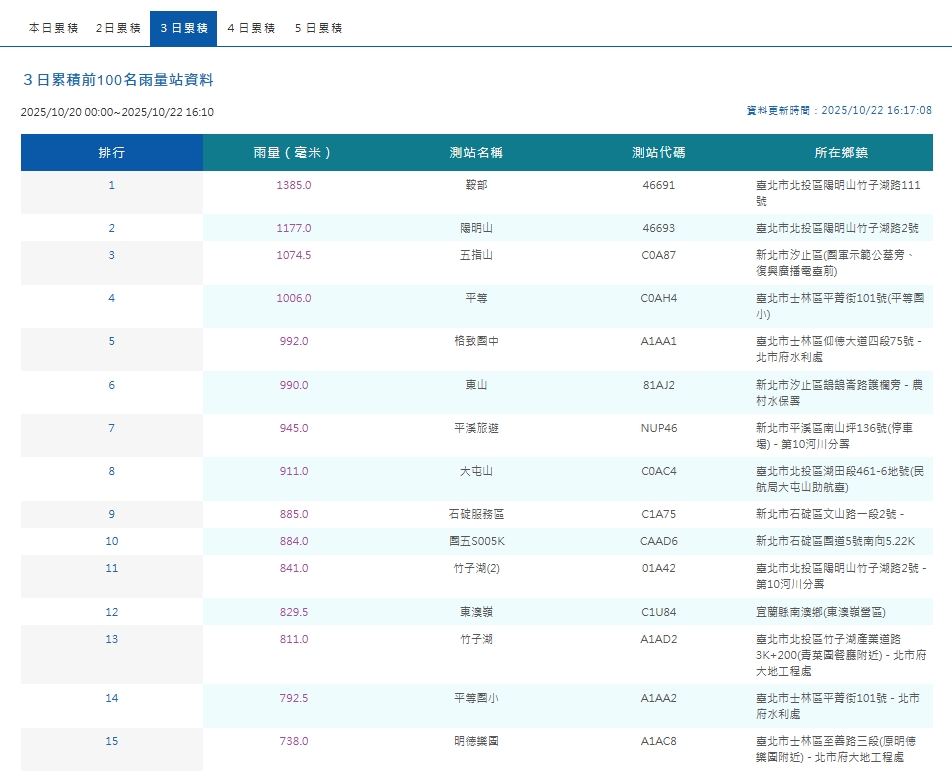Click rainfall value 885.0
952x771 pixels.
tap(294, 514)
